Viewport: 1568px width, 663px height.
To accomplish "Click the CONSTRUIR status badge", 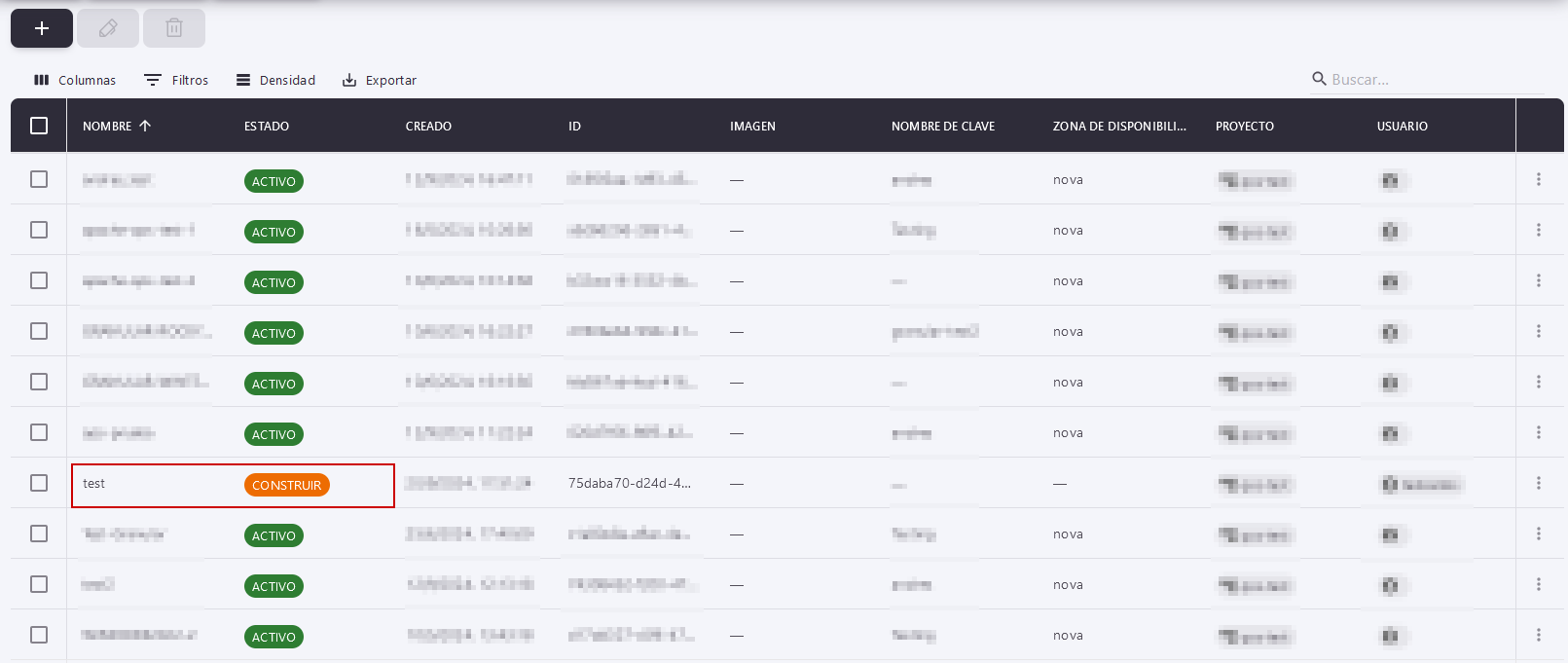I will click(287, 485).
